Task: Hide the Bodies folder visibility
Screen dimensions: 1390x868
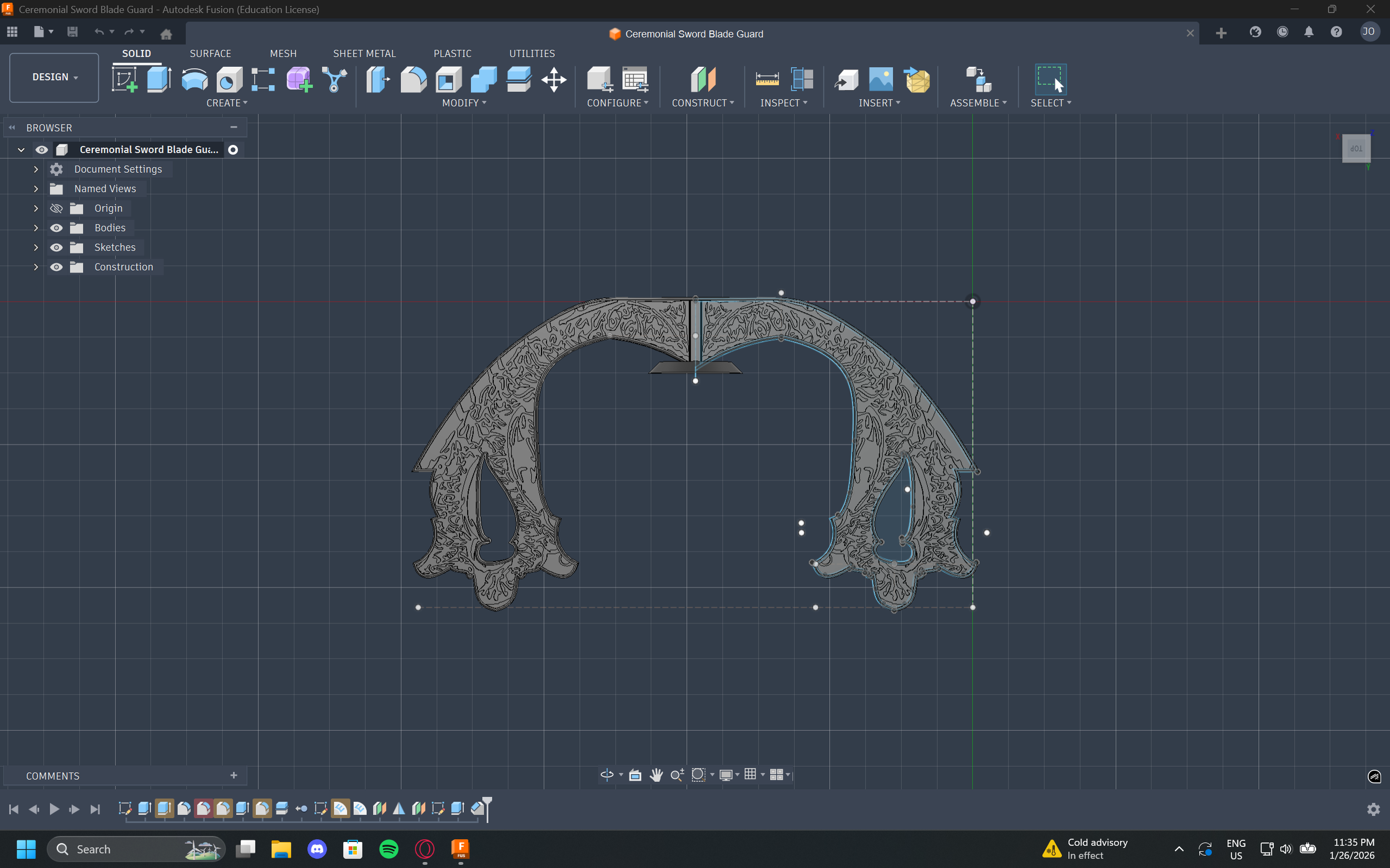Action: tap(56, 228)
